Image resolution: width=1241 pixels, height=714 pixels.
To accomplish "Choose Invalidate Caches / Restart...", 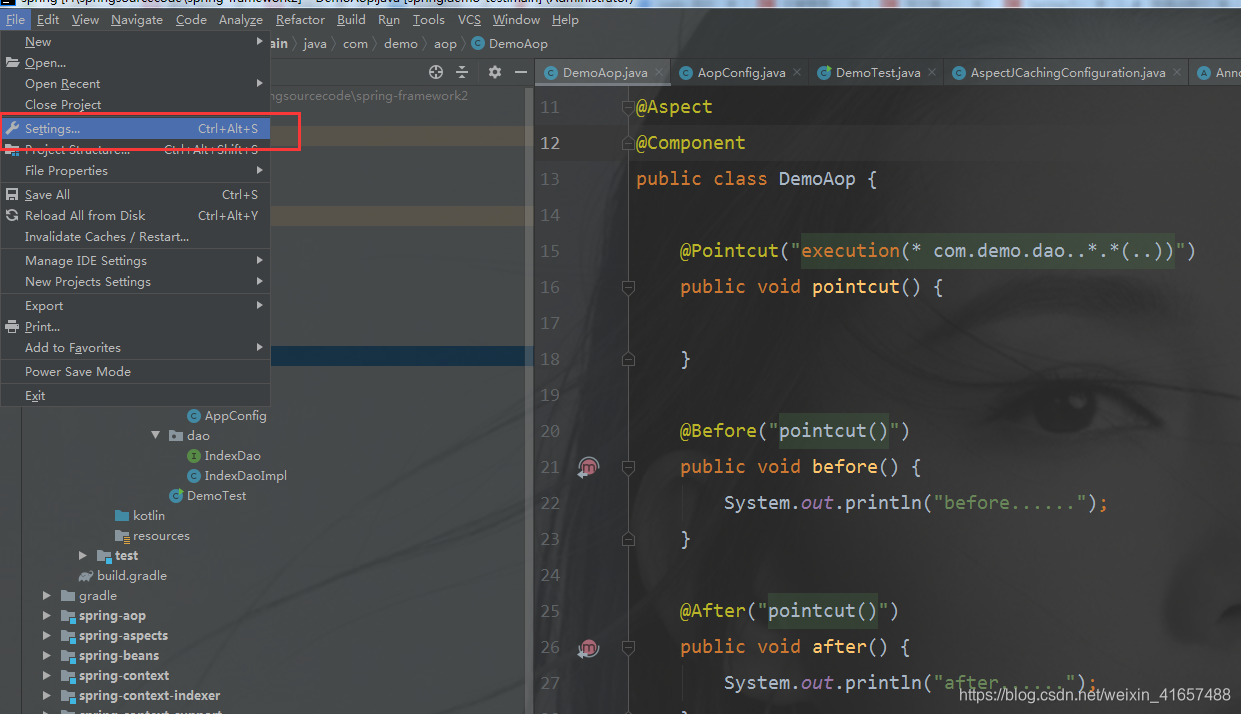I will 135,237.
